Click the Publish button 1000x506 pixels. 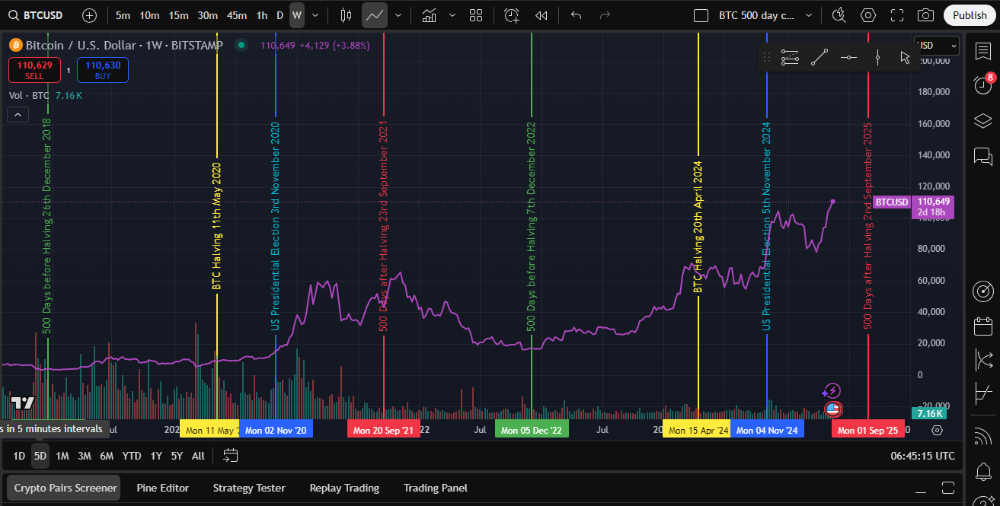coord(969,15)
